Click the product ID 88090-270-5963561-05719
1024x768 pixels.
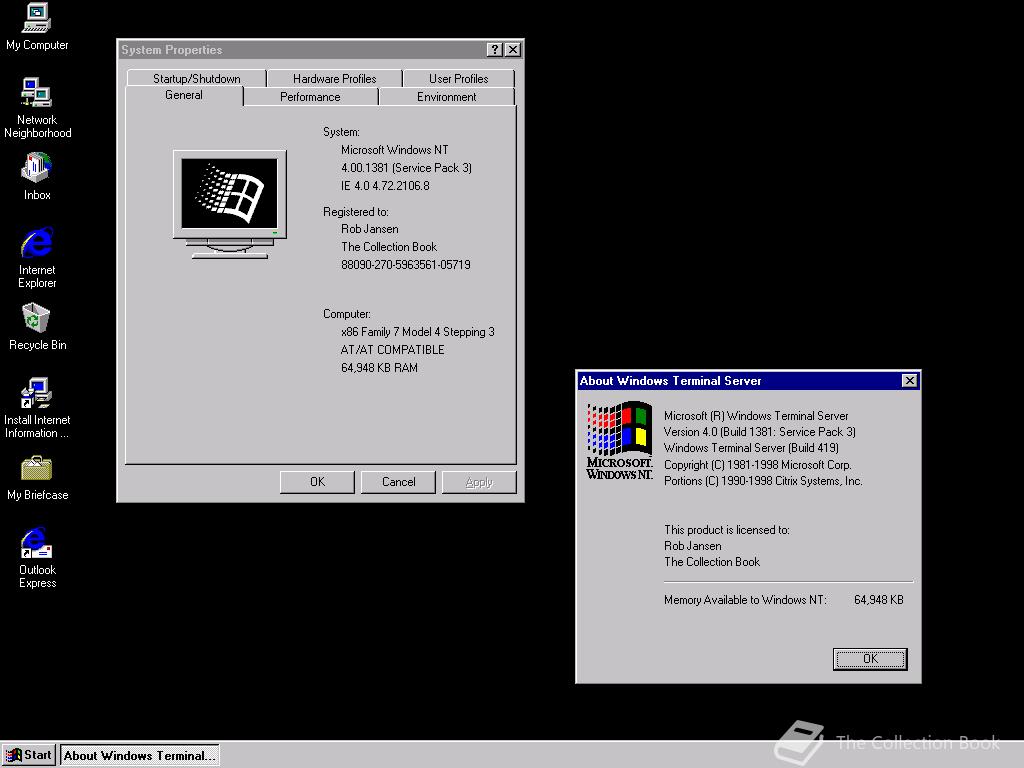406,264
